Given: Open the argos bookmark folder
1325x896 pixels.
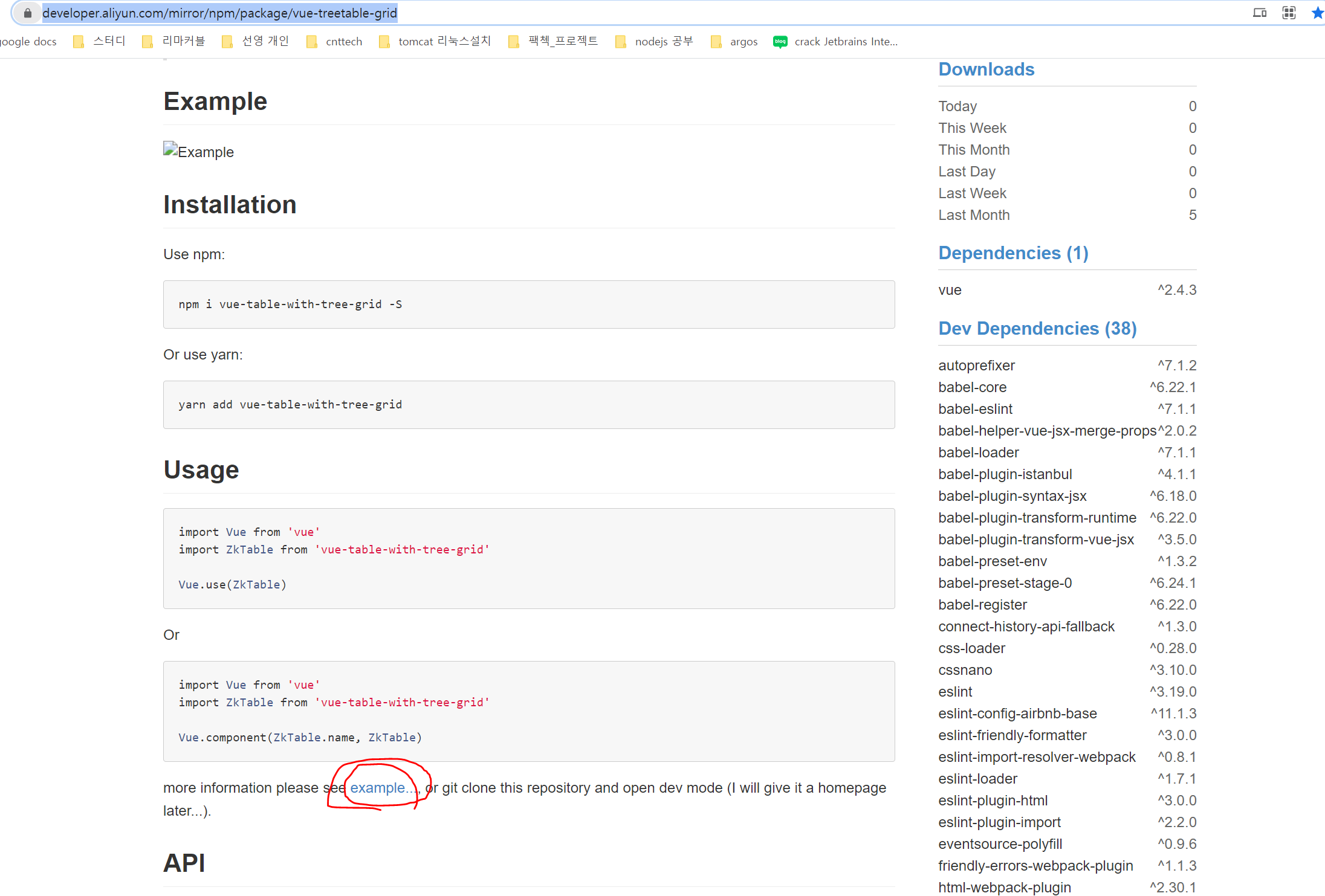Looking at the screenshot, I should point(734,42).
